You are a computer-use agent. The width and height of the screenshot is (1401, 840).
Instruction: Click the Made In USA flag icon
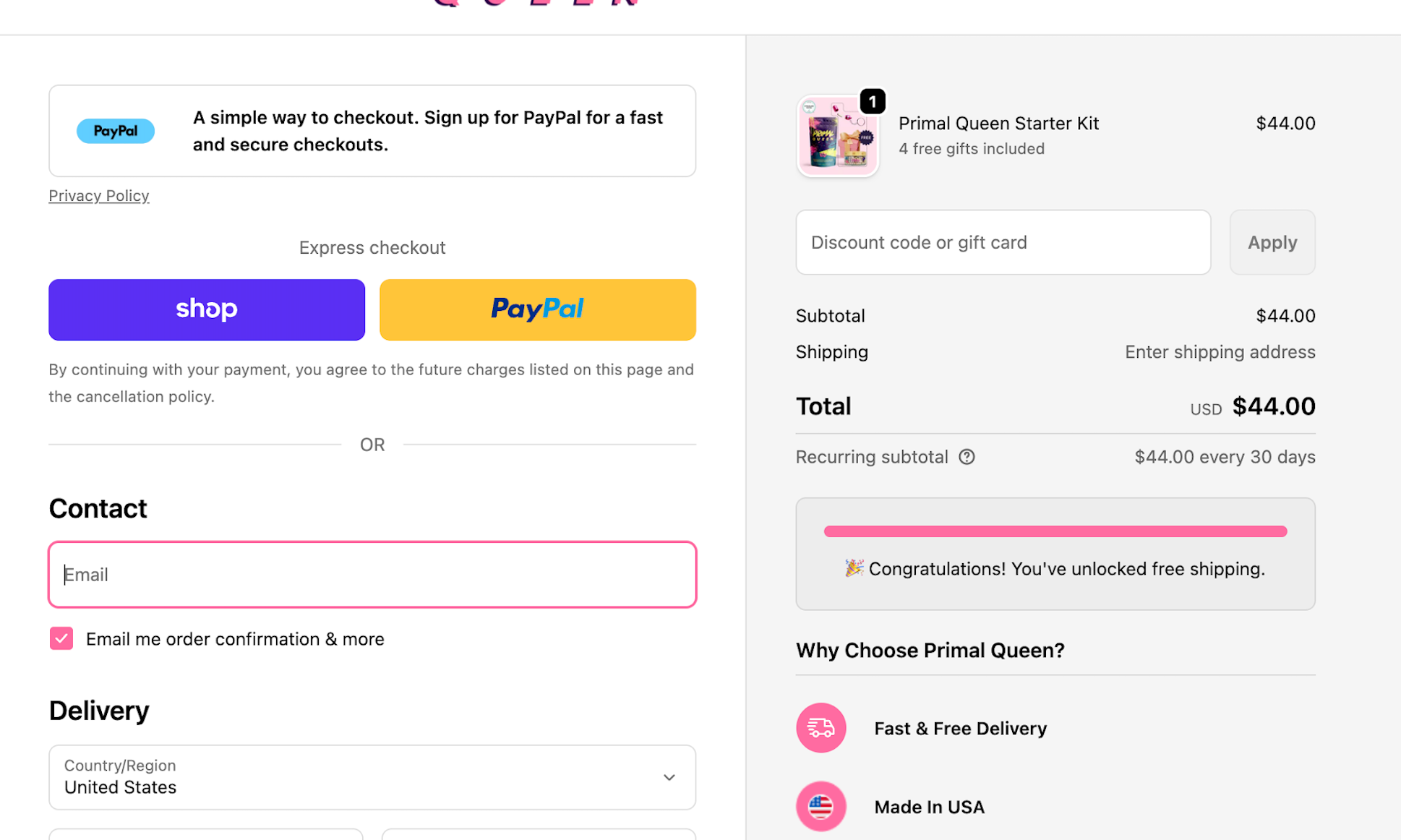pos(821,806)
